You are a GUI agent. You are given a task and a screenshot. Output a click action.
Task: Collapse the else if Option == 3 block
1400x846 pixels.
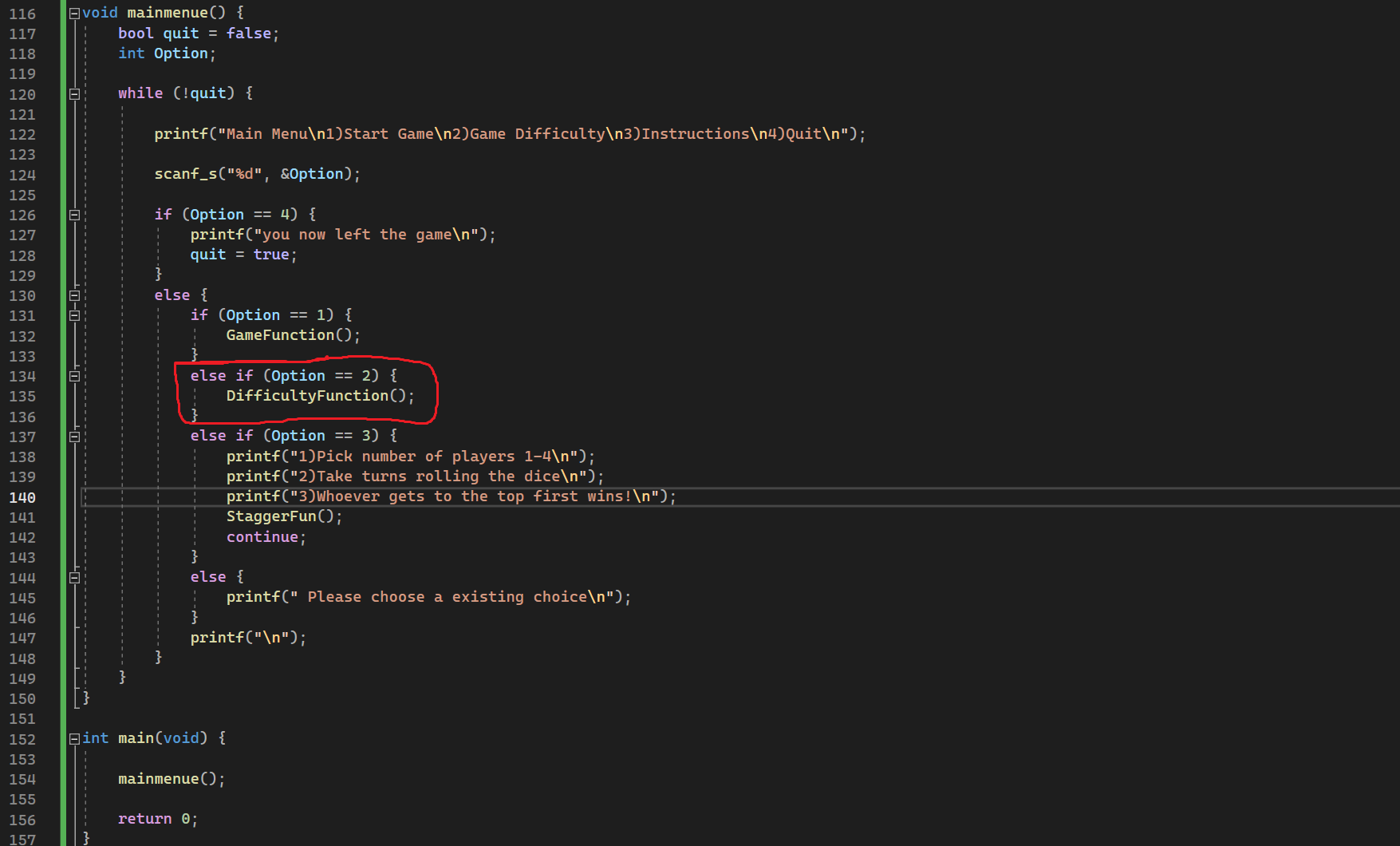73,436
